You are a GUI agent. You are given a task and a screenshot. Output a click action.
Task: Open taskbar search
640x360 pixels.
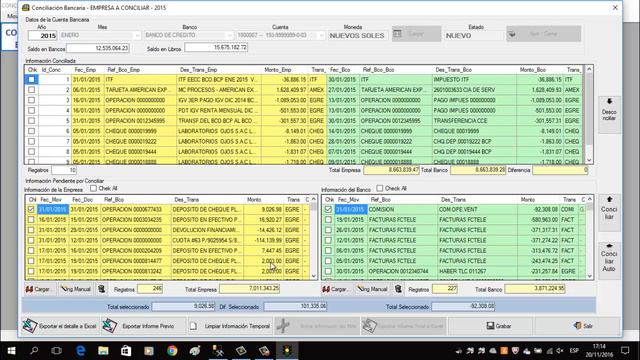click(x=34, y=351)
